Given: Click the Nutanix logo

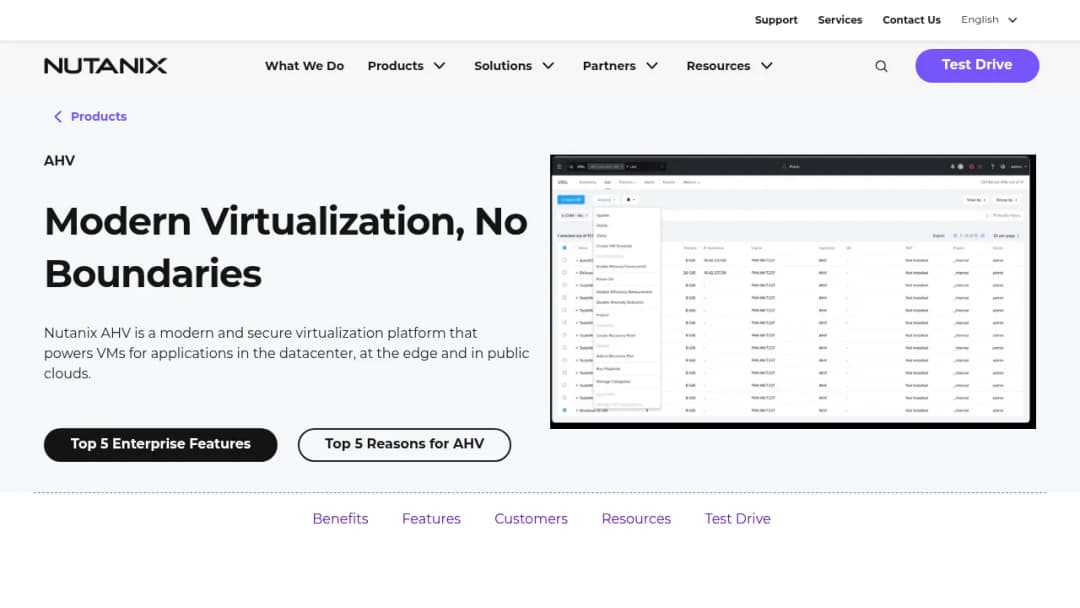Looking at the screenshot, I should click(x=105, y=65).
